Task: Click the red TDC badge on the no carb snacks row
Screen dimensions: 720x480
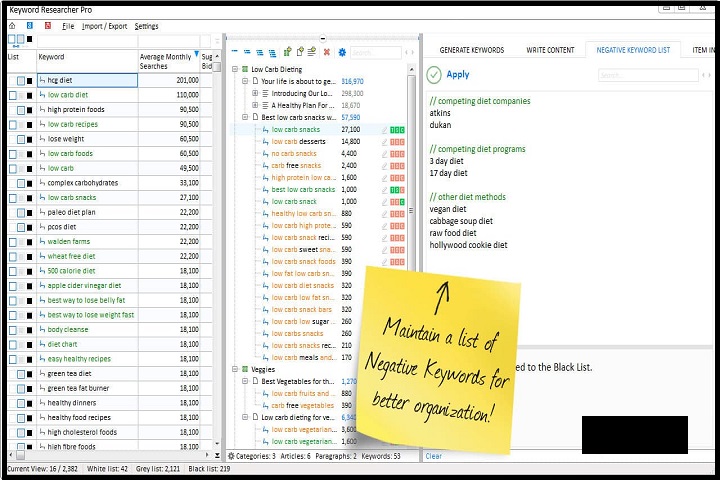Action: click(x=398, y=154)
